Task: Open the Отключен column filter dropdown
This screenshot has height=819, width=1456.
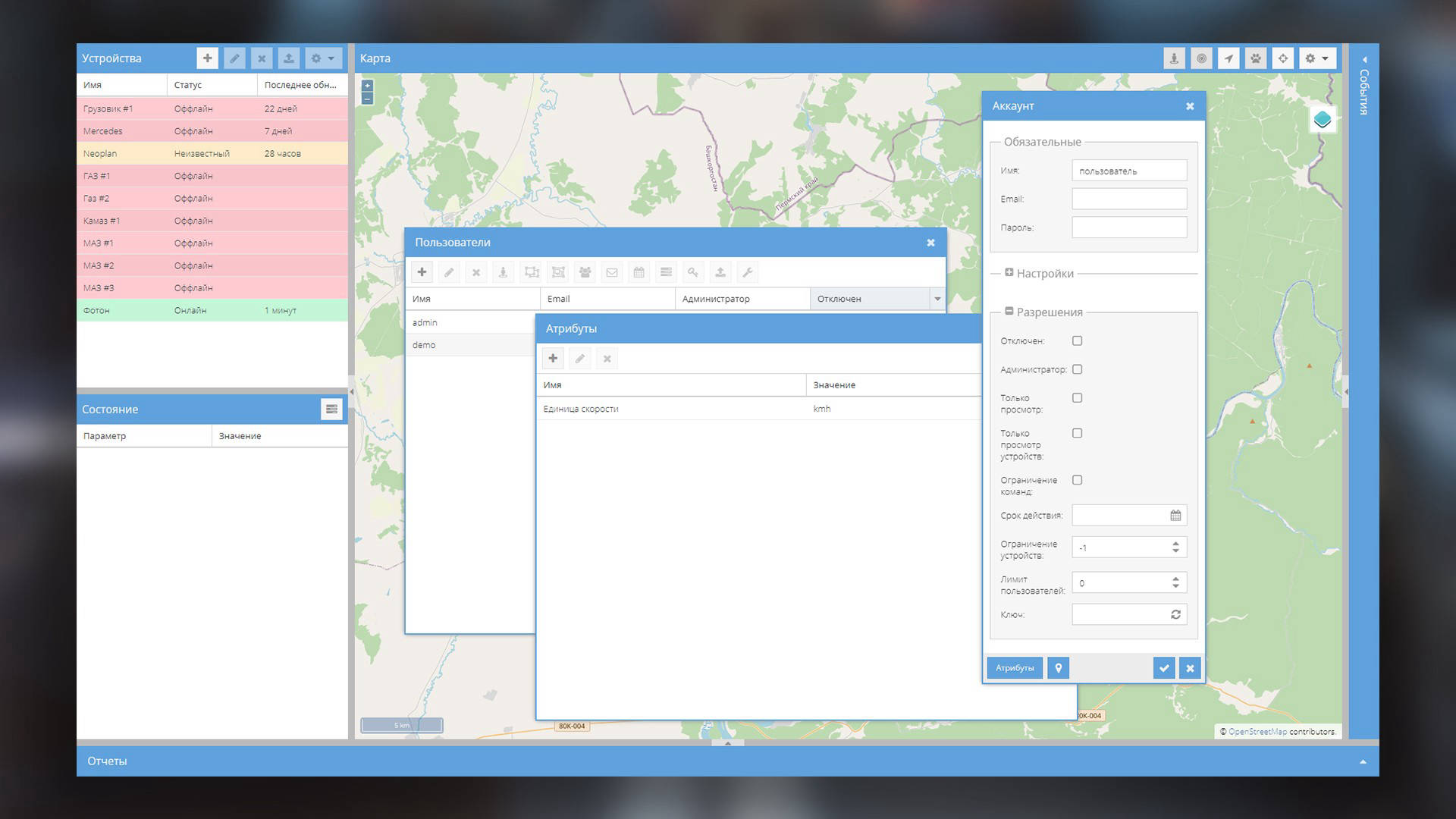Action: pos(938,299)
